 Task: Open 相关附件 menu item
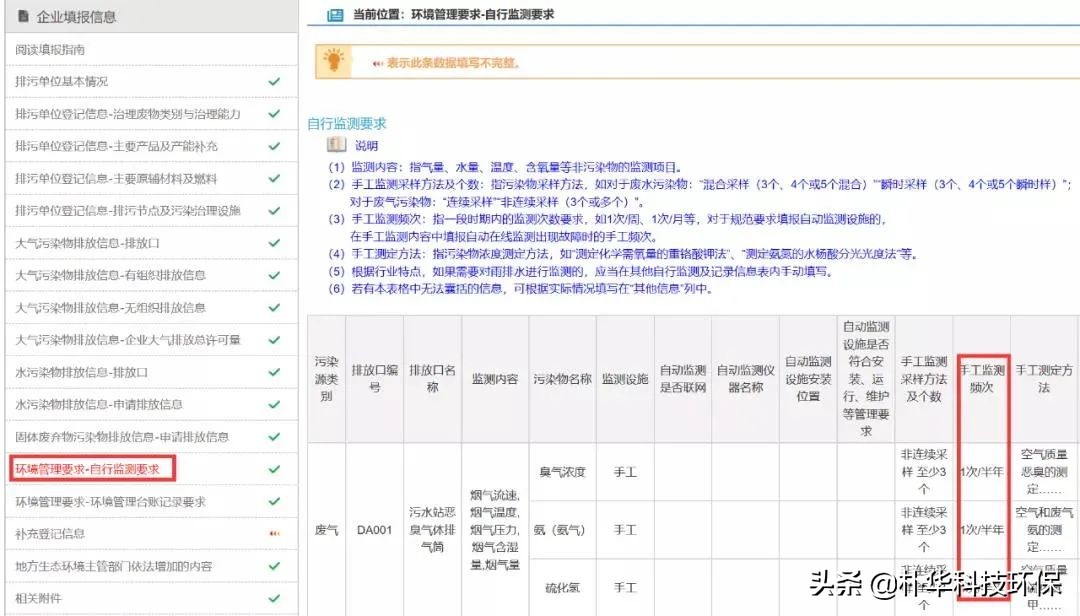tap(39, 599)
